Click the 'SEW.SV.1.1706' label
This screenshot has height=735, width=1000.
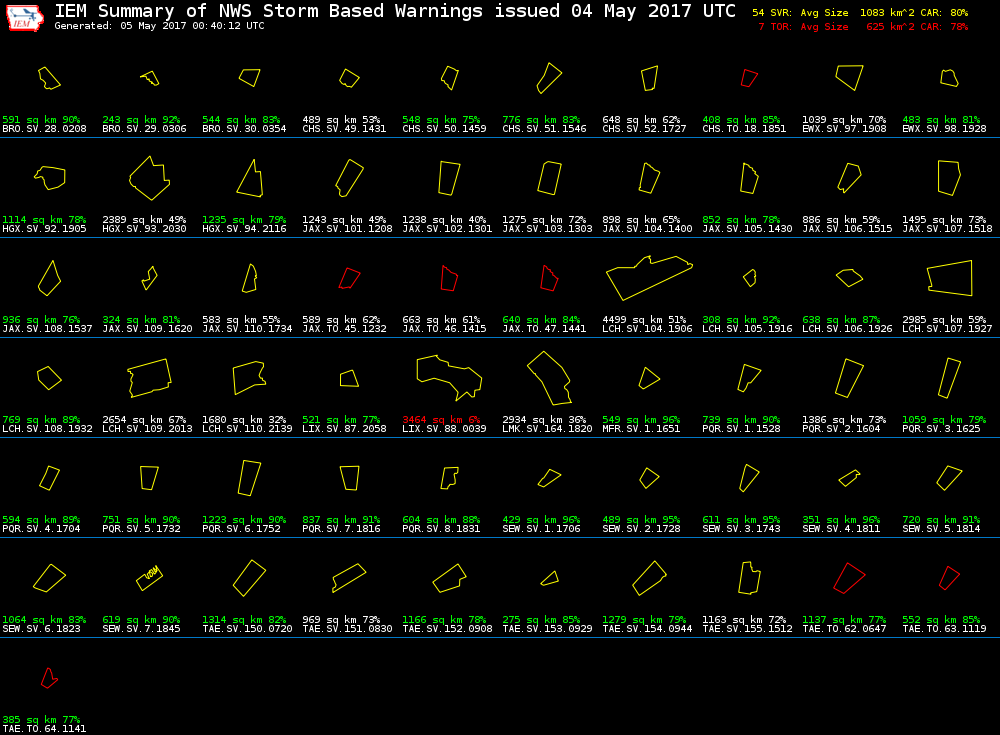(541, 529)
